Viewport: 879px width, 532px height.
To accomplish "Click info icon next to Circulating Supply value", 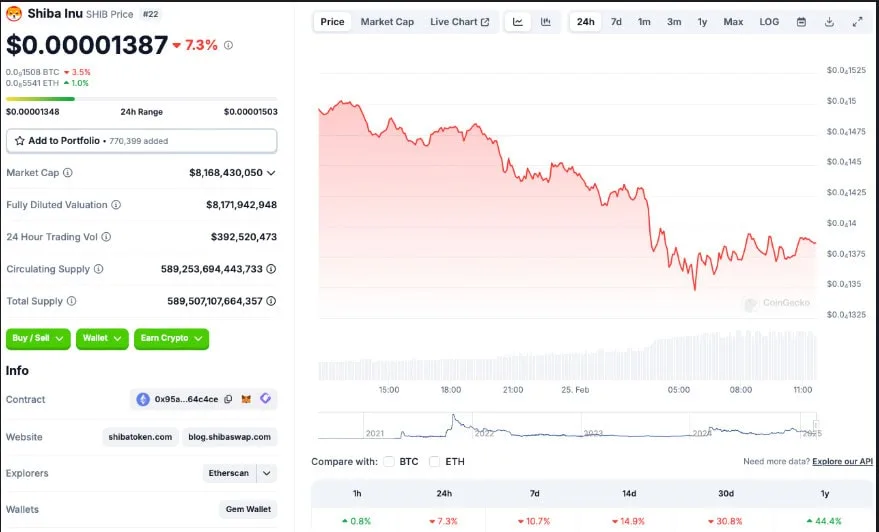I will [x=271, y=269].
